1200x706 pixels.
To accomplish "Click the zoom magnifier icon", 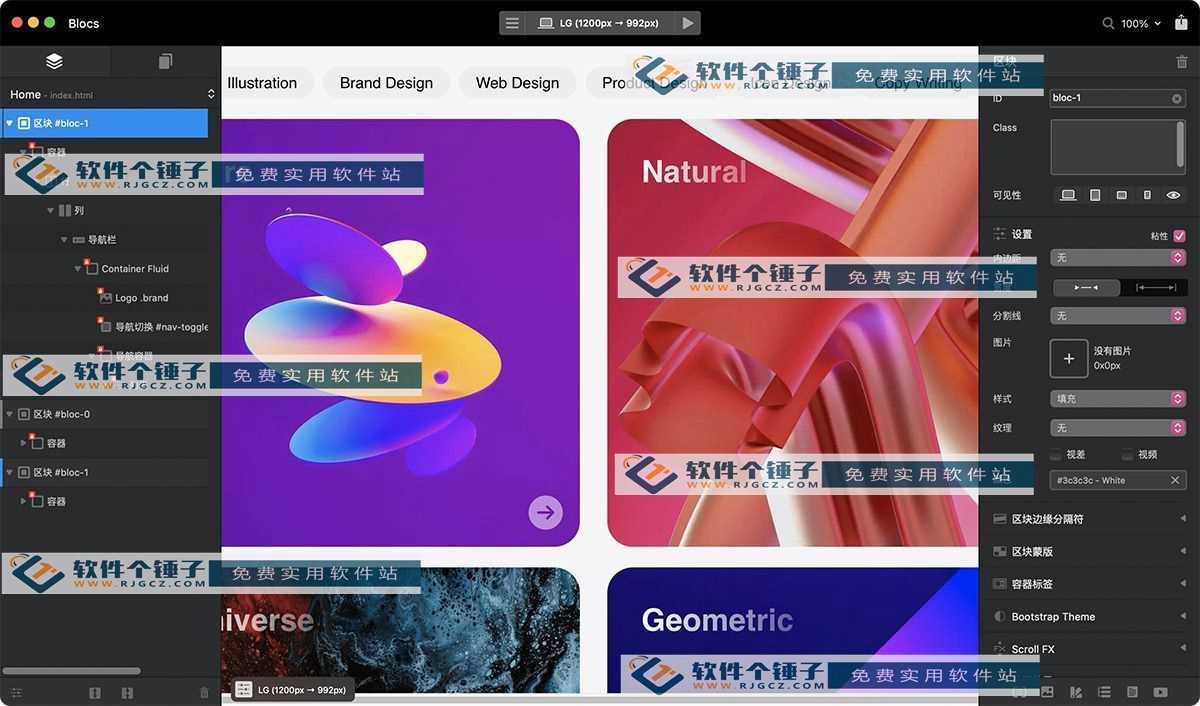I will point(1108,23).
